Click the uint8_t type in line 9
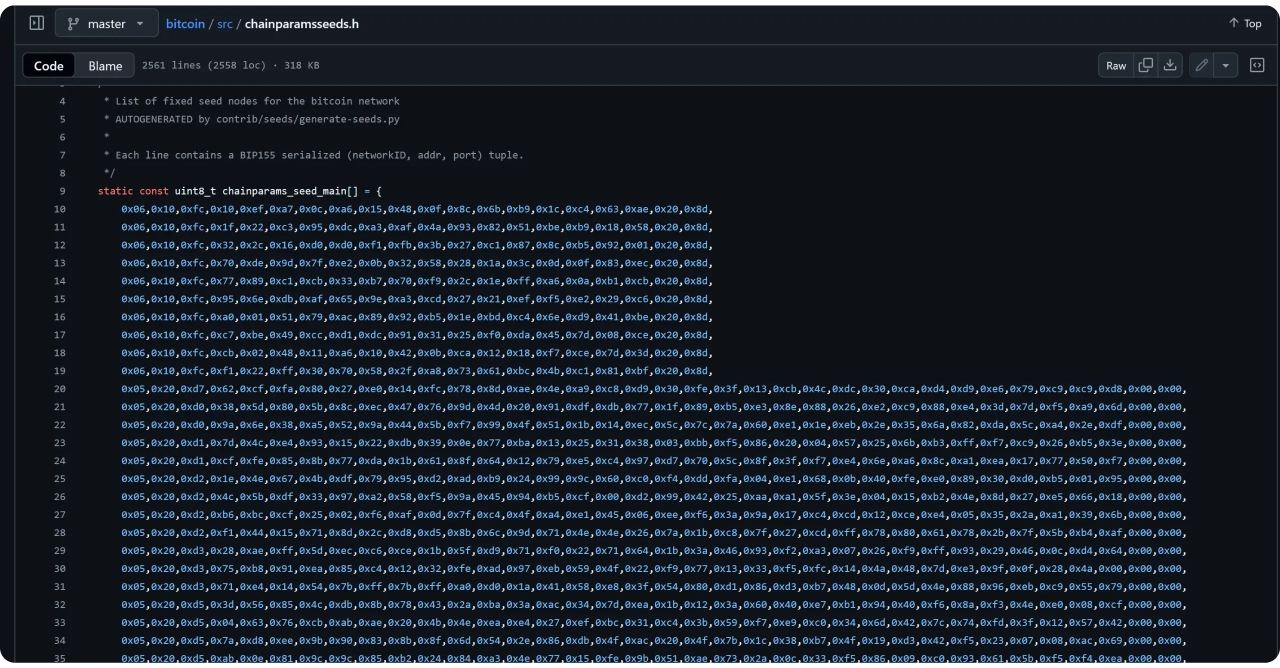 [195, 191]
